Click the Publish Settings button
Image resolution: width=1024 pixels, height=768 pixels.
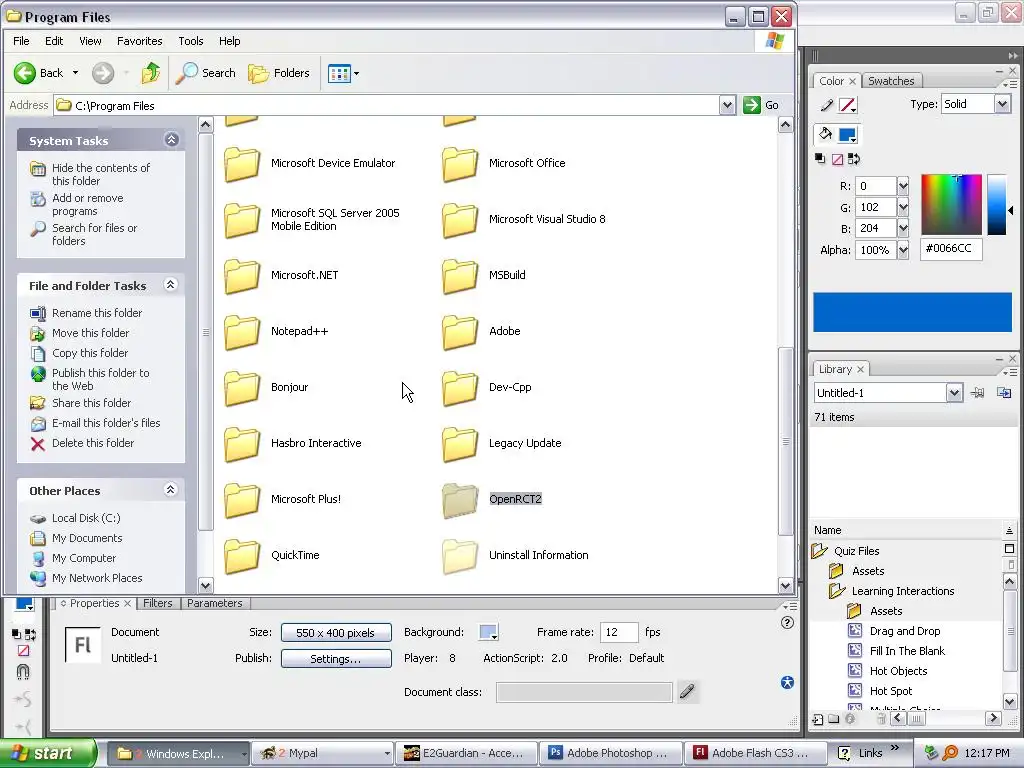point(336,658)
